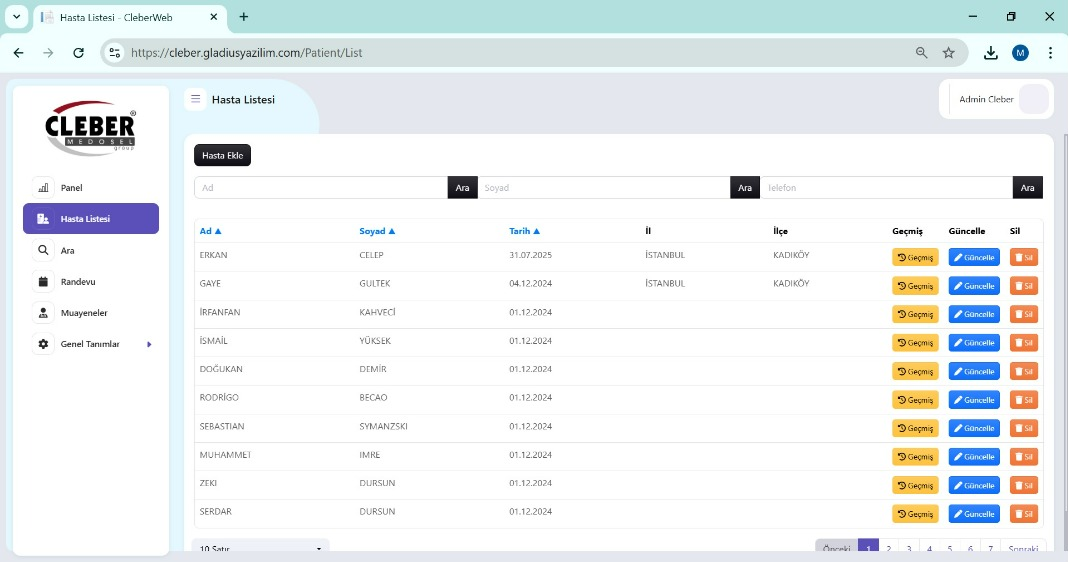Reload the page with the refresh icon
Screen dimensions: 1068x562
tap(78, 53)
